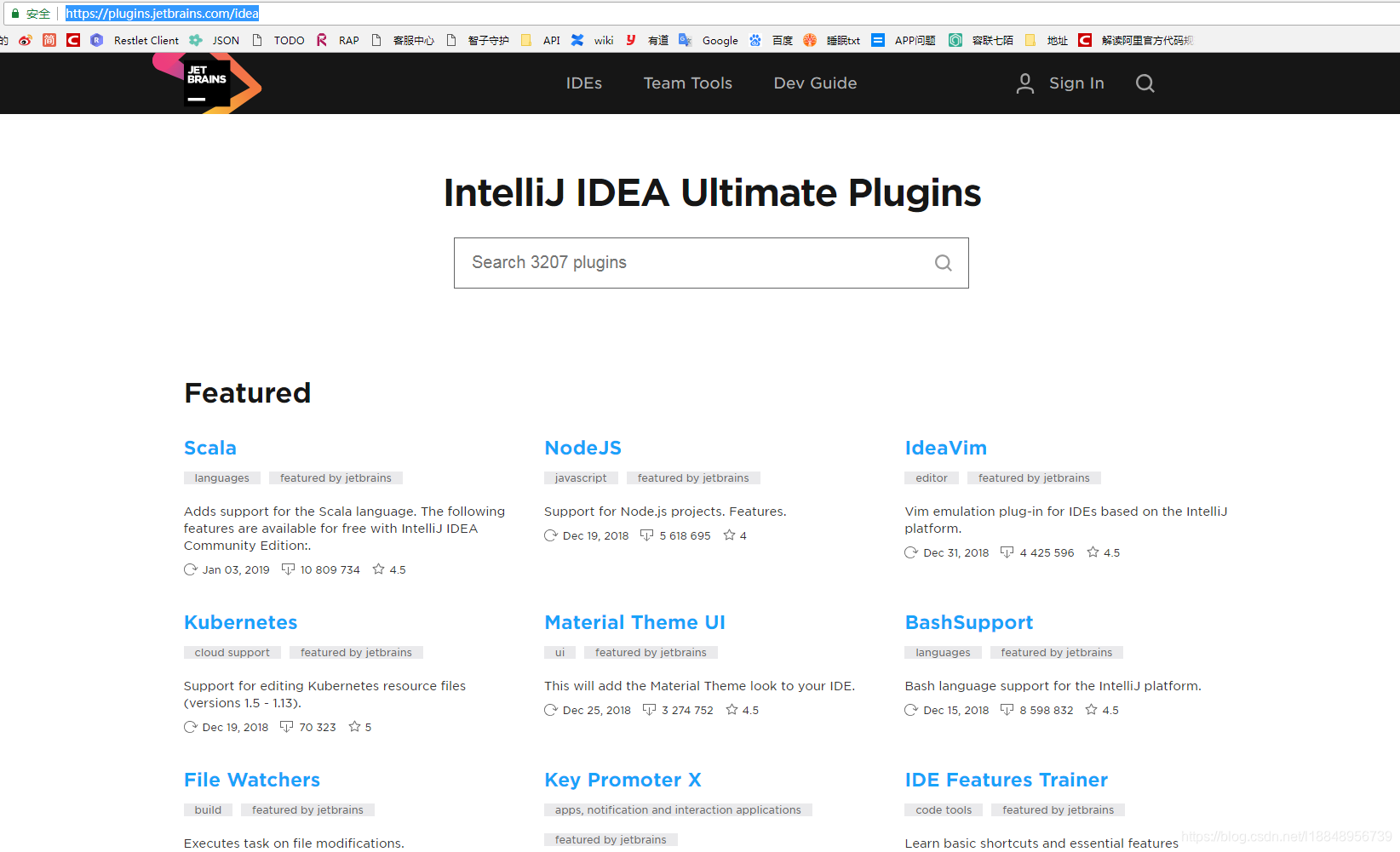Open the Weibo bookmark icon

coord(26,40)
